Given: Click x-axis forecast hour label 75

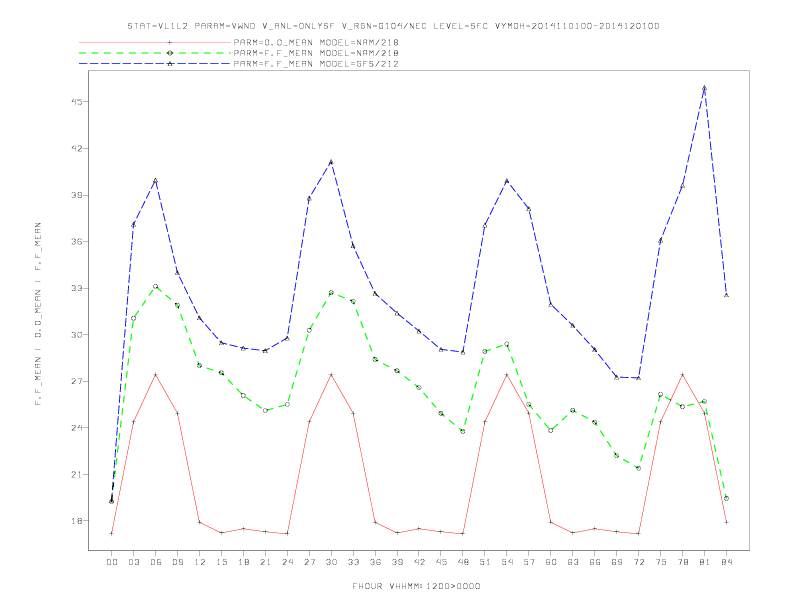Looking at the screenshot, I should point(661,562).
